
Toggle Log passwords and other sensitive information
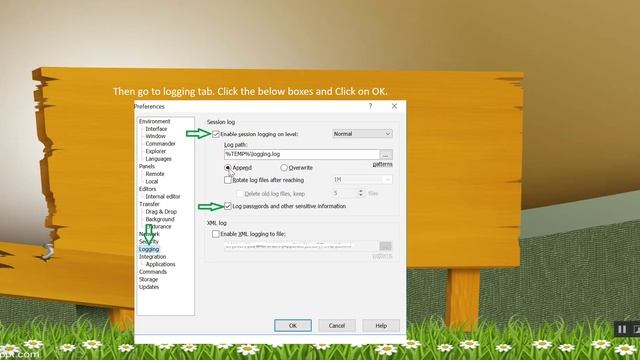[x=228, y=206]
